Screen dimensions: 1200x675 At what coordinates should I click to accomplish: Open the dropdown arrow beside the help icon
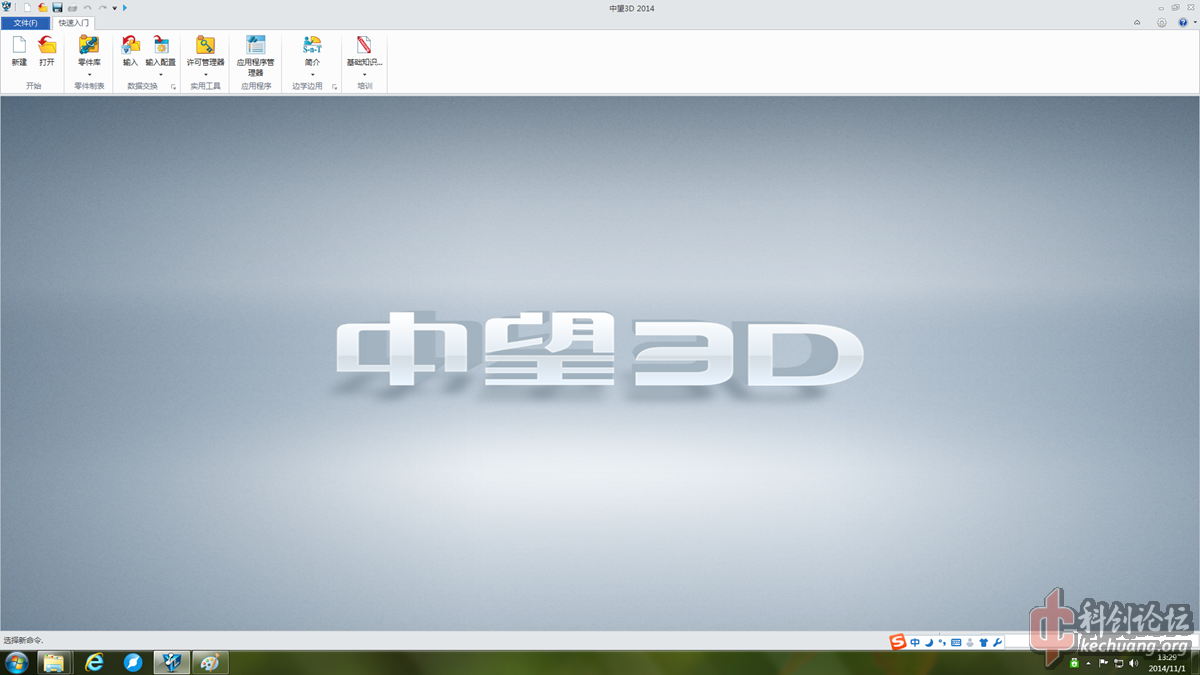(x=1193, y=22)
